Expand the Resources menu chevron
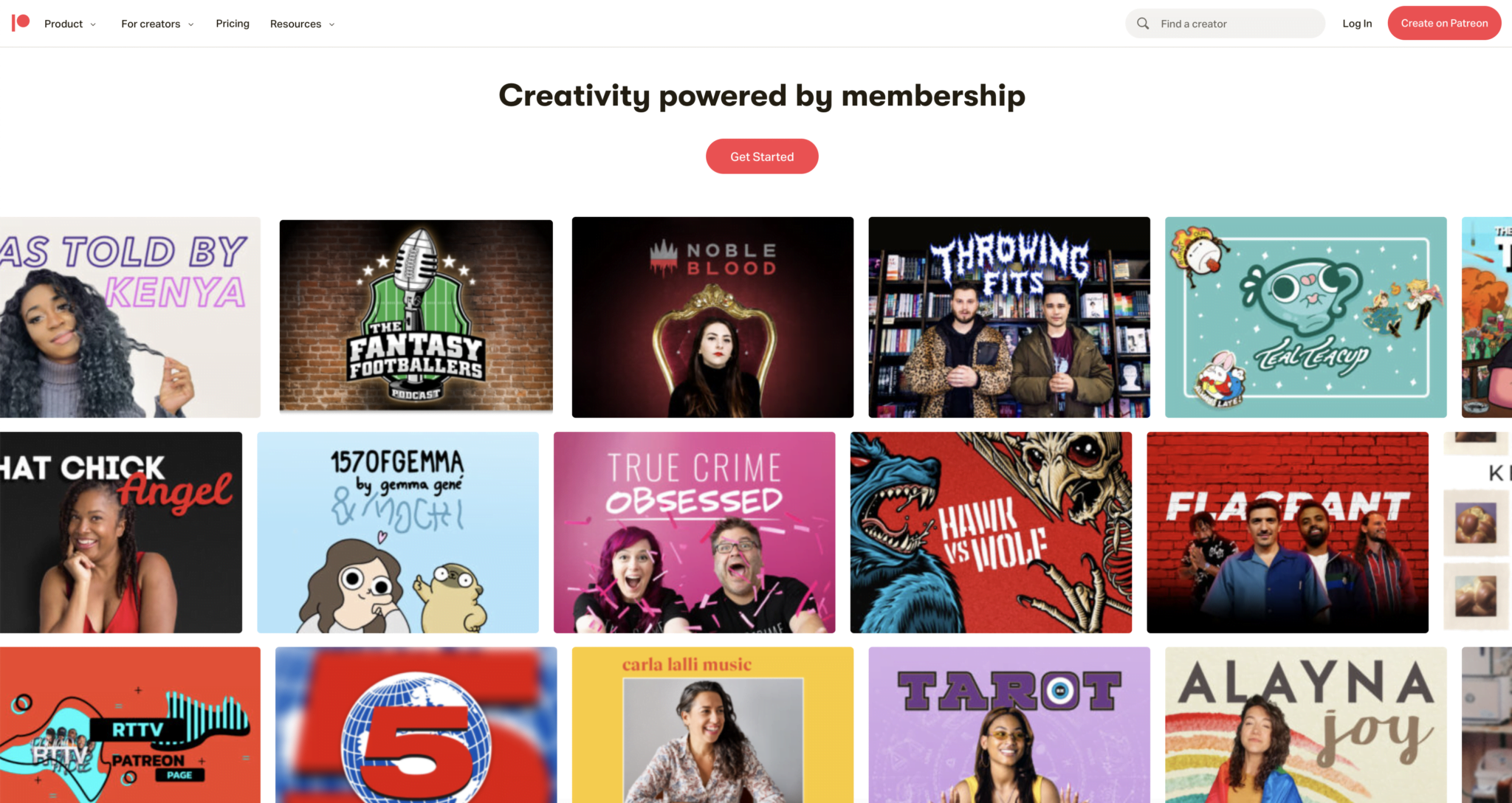The image size is (1512, 803). point(331,24)
